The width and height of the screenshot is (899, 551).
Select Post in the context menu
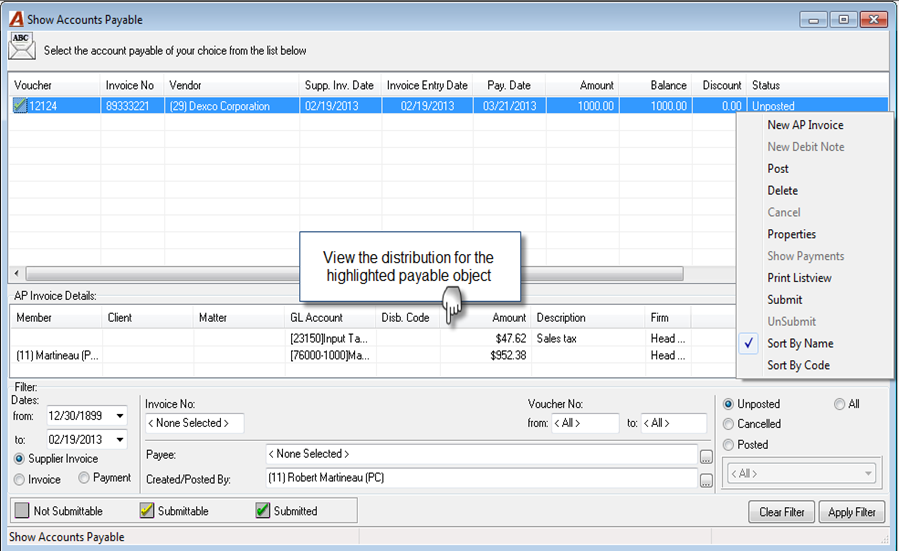pos(777,169)
